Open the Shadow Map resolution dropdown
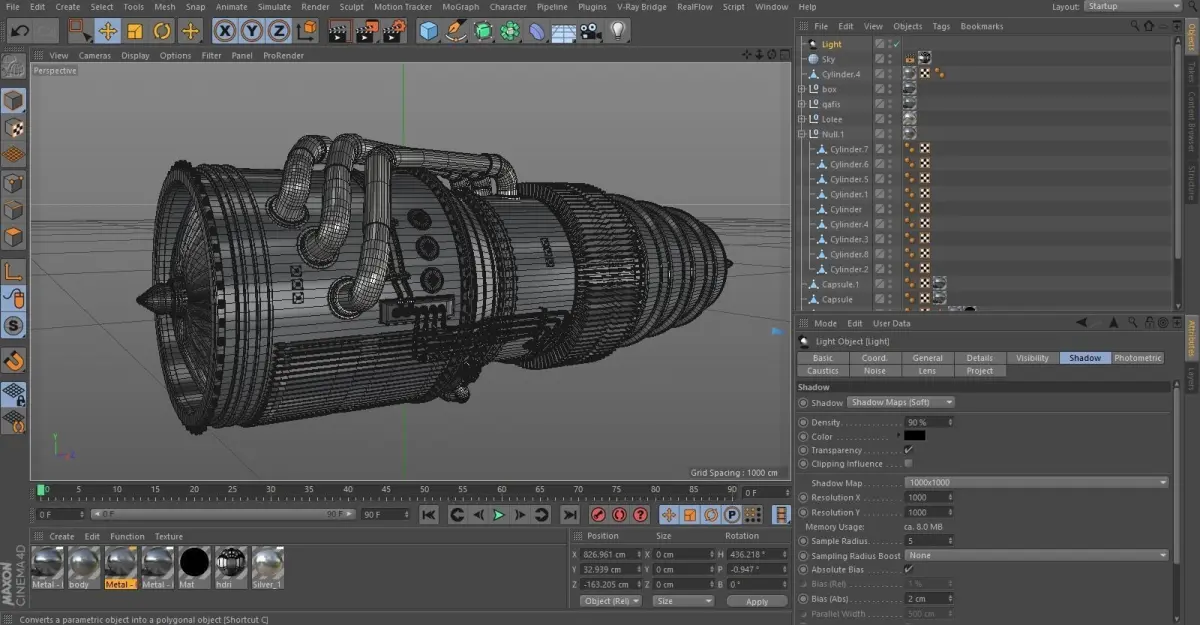This screenshot has height=625, width=1200. point(1036,483)
